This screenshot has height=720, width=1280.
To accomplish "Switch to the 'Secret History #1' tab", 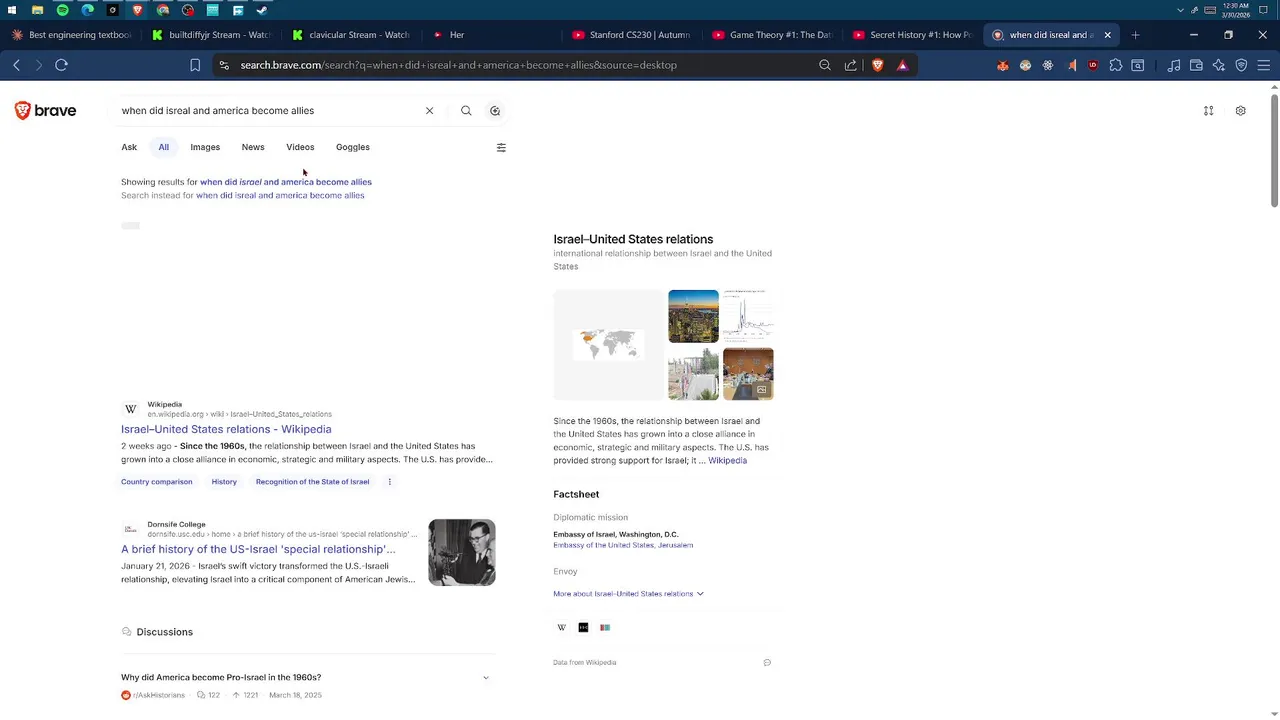I will click(912, 35).
